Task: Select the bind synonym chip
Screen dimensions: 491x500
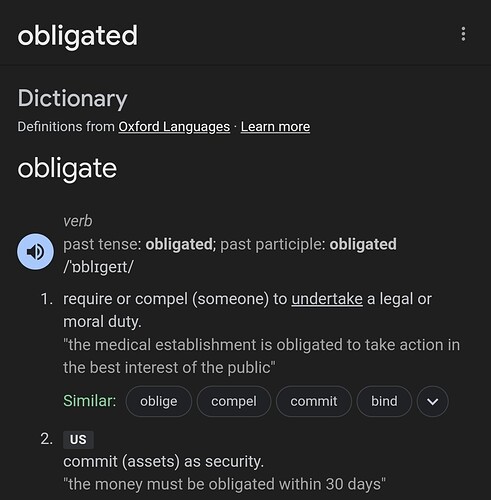Action: (x=384, y=401)
